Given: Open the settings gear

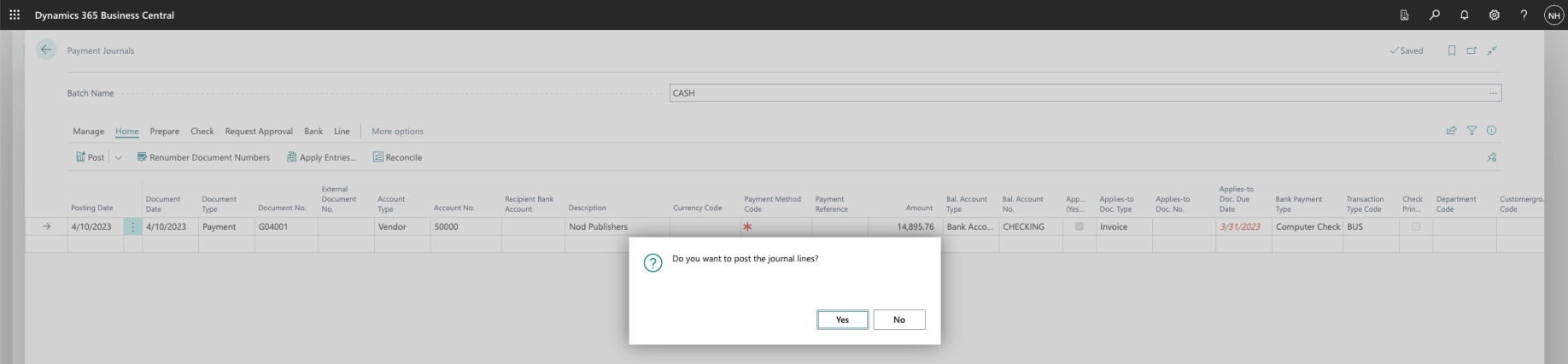Looking at the screenshot, I should click(x=1495, y=15).
